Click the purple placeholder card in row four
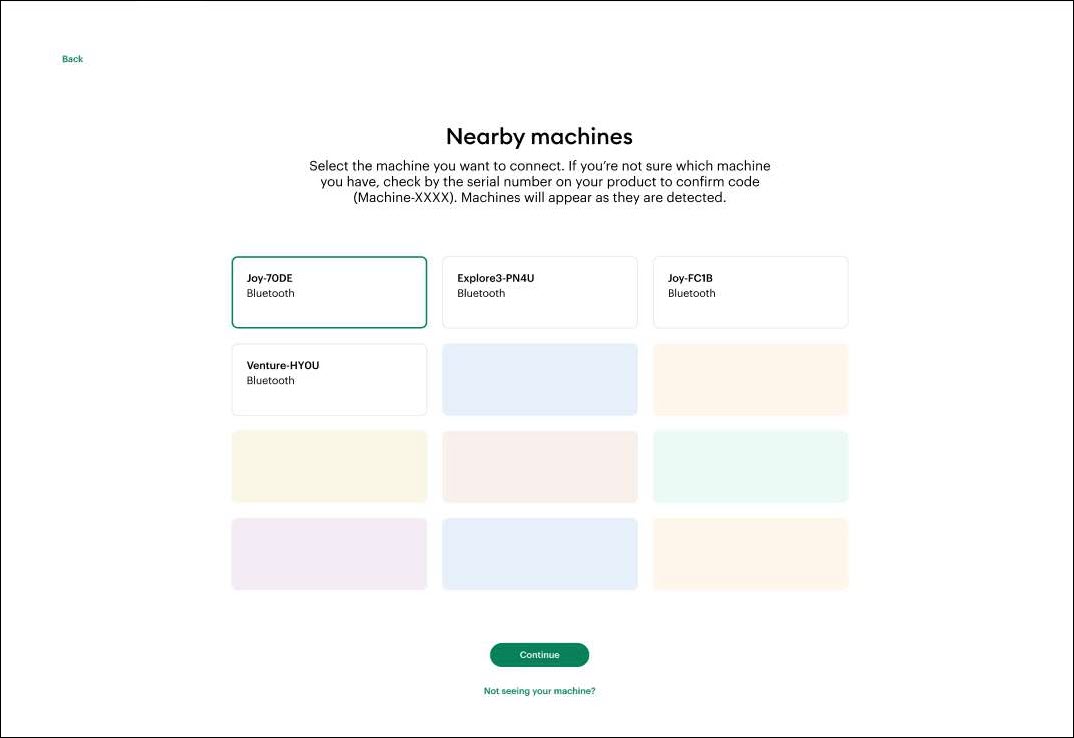Image resolution: width=1074 pixels, height=738 pixels. click(329, 553)
